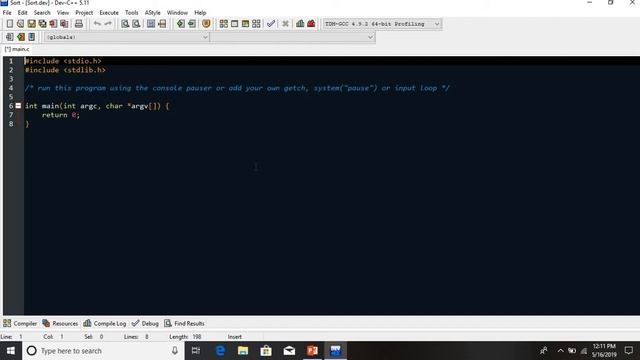Click the 'return 0;' code line
Viewport: 640px width, 360px height.
pyautogui.click(x=61, y=115)
